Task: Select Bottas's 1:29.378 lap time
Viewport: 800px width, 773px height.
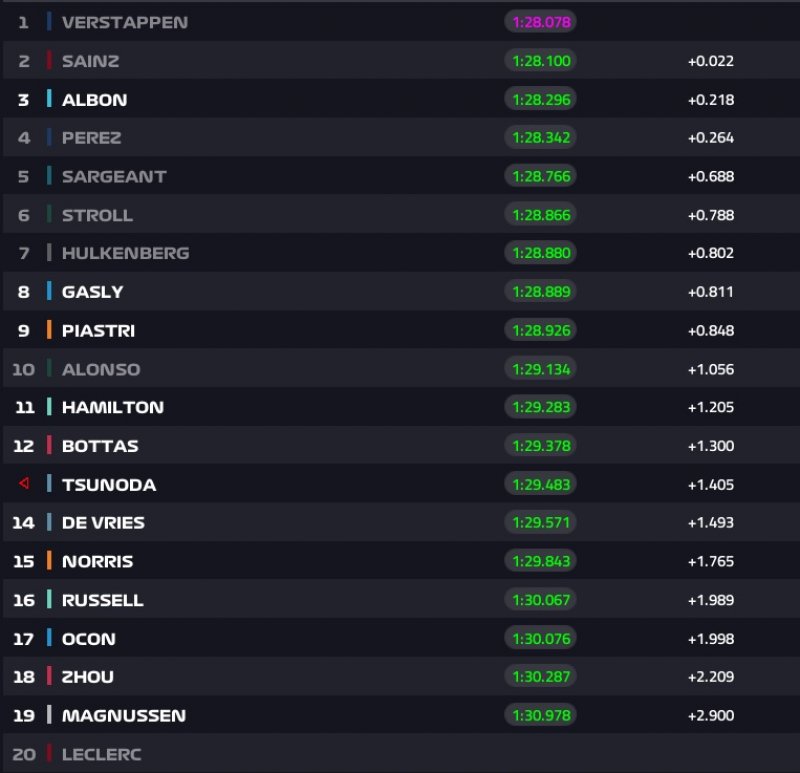Action: 540,446
